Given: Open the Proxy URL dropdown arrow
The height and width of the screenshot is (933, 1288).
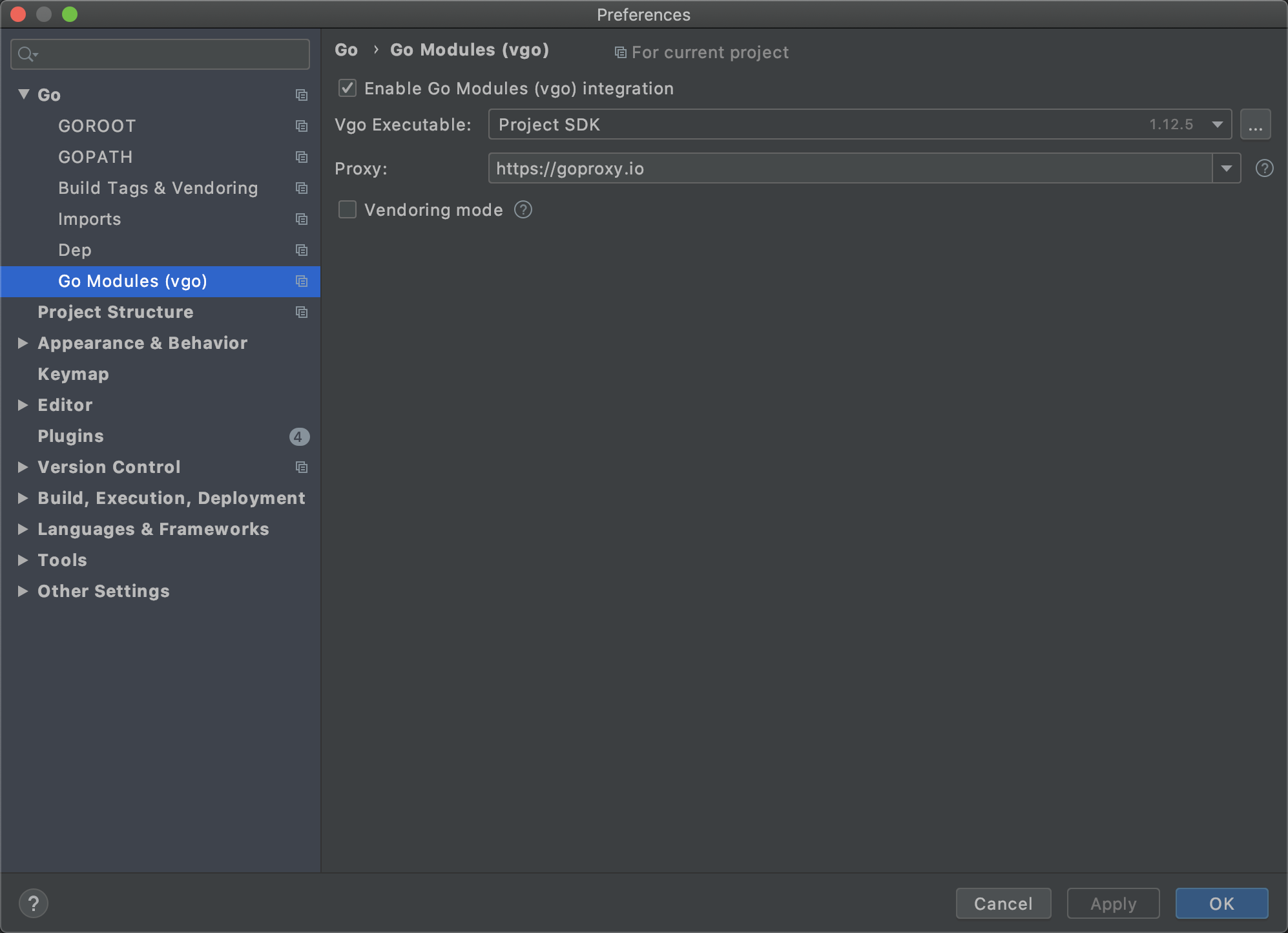Looking at the screenshot, I should click(1226, 169).
